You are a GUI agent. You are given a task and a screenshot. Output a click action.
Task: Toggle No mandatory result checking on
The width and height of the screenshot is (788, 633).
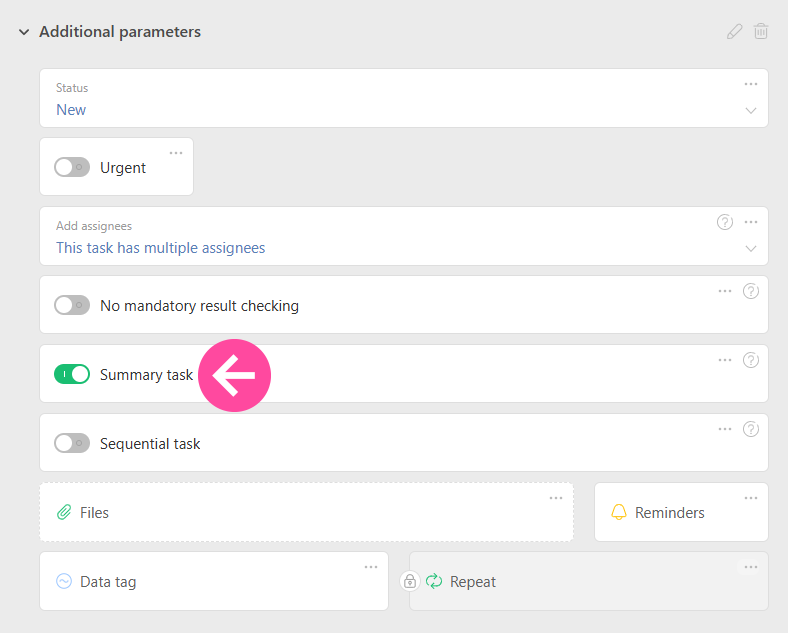(x=72, y=306)
